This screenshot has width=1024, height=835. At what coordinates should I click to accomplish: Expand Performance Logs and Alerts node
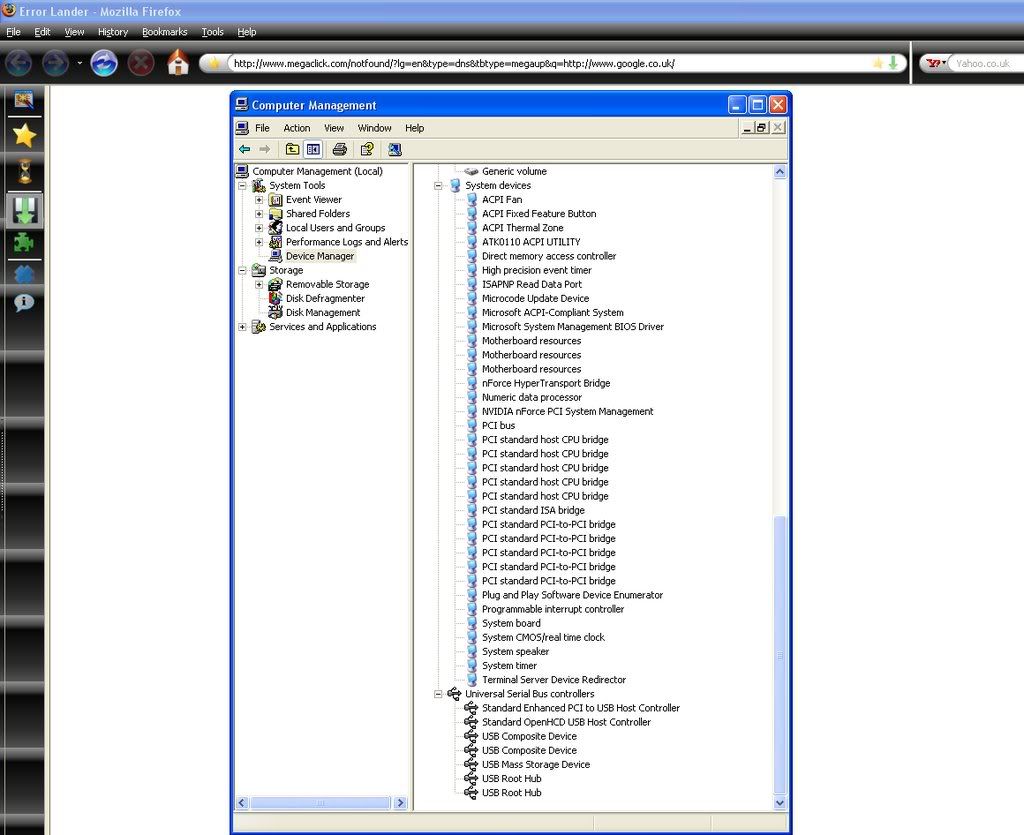click(259, 242)
